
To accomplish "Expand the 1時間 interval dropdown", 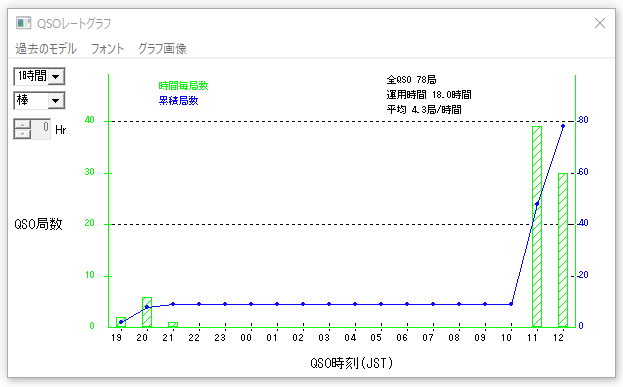I will click(x=56, y=76).
